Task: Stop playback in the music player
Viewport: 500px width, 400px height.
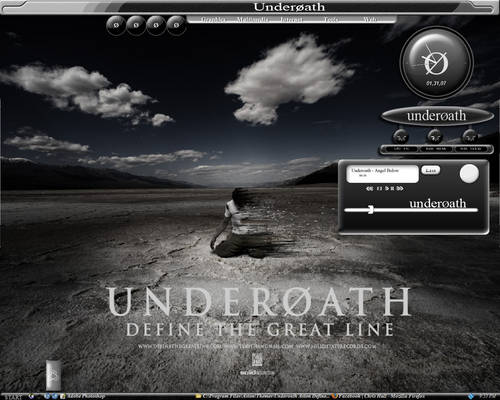Action: pyautogui.click(x=392, y=188)
